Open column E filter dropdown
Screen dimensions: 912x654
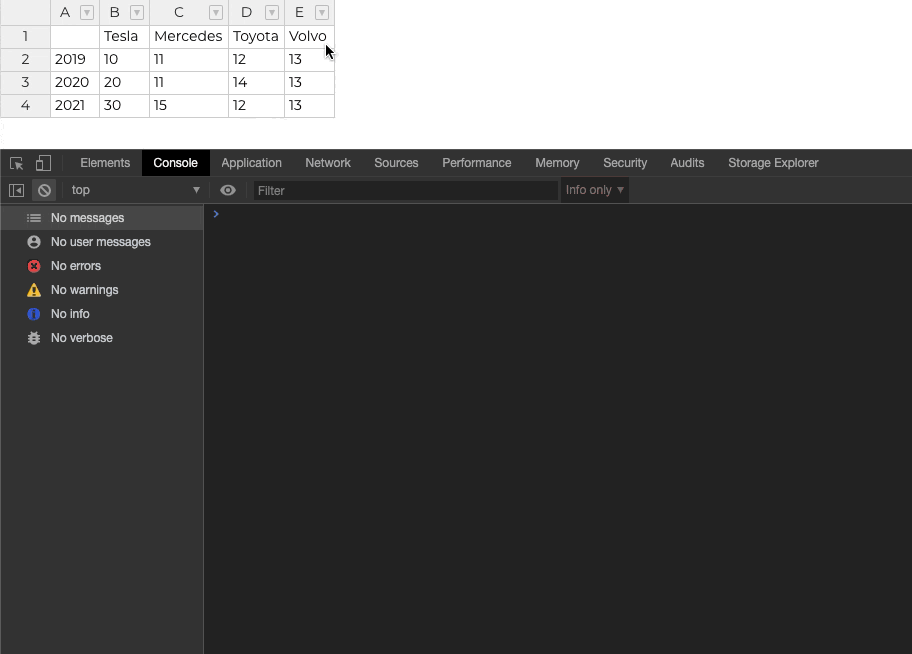click(322, 12)
